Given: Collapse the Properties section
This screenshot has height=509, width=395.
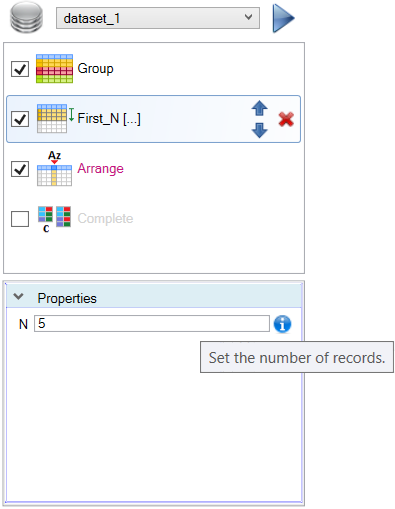Looking at the screenshot, I should click(x=18, y=296).
